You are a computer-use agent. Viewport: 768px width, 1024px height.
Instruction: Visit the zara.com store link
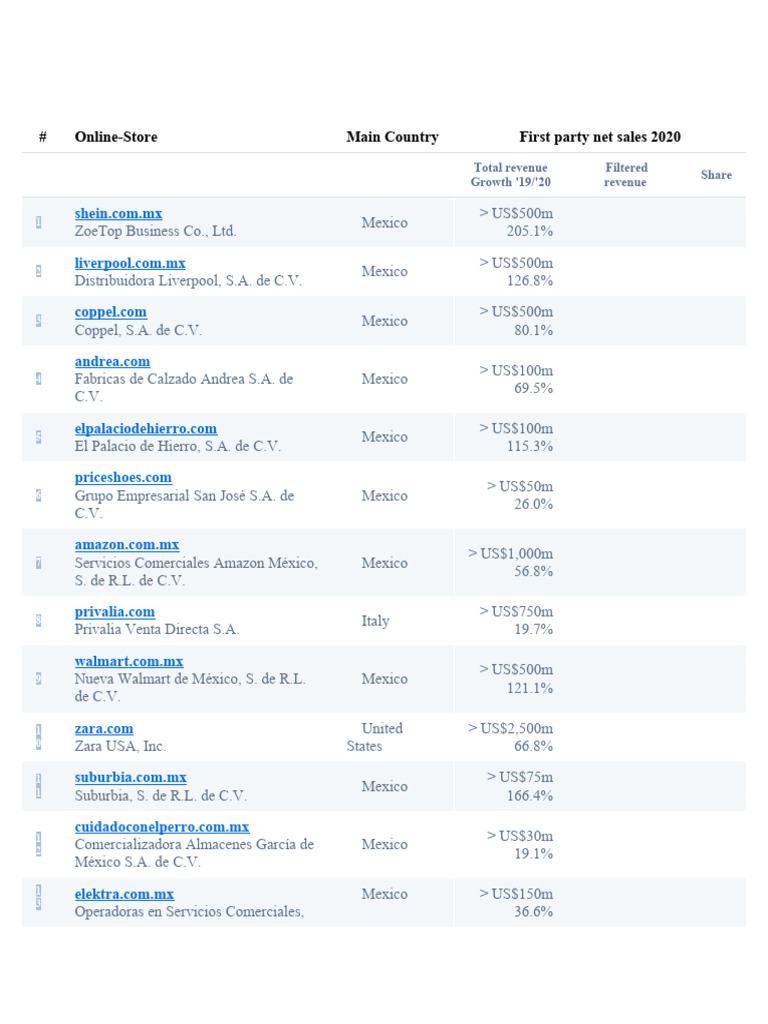103,728
